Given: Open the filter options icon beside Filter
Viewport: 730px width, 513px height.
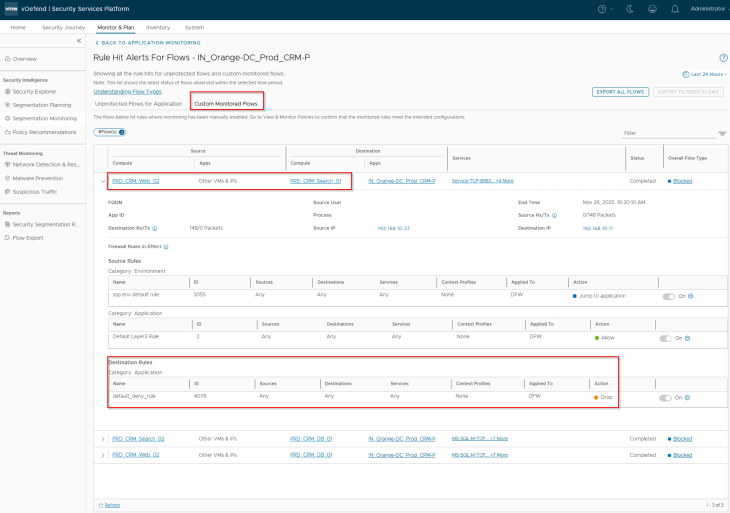Looking at the screenshot, I should click(722, 133).
